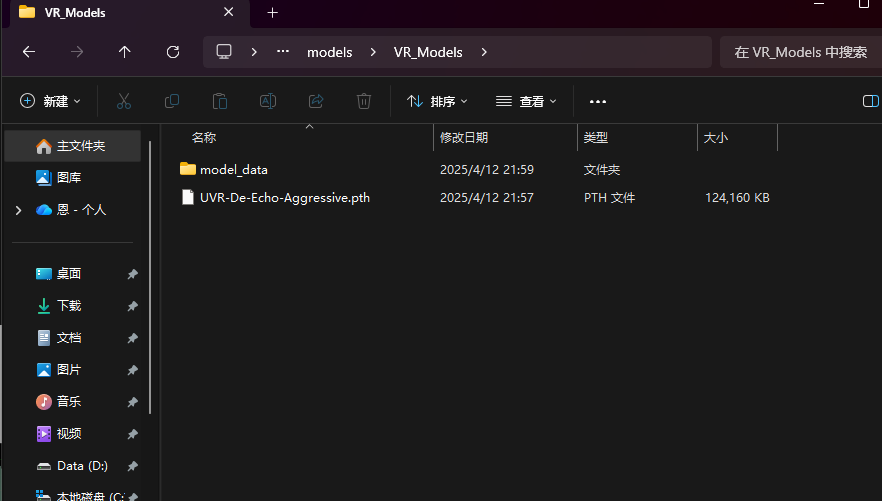Image resolution: width=882 pixels, height=501 pixels.
Task: Click the Paste clipboard icon
Action: (220, 101)
